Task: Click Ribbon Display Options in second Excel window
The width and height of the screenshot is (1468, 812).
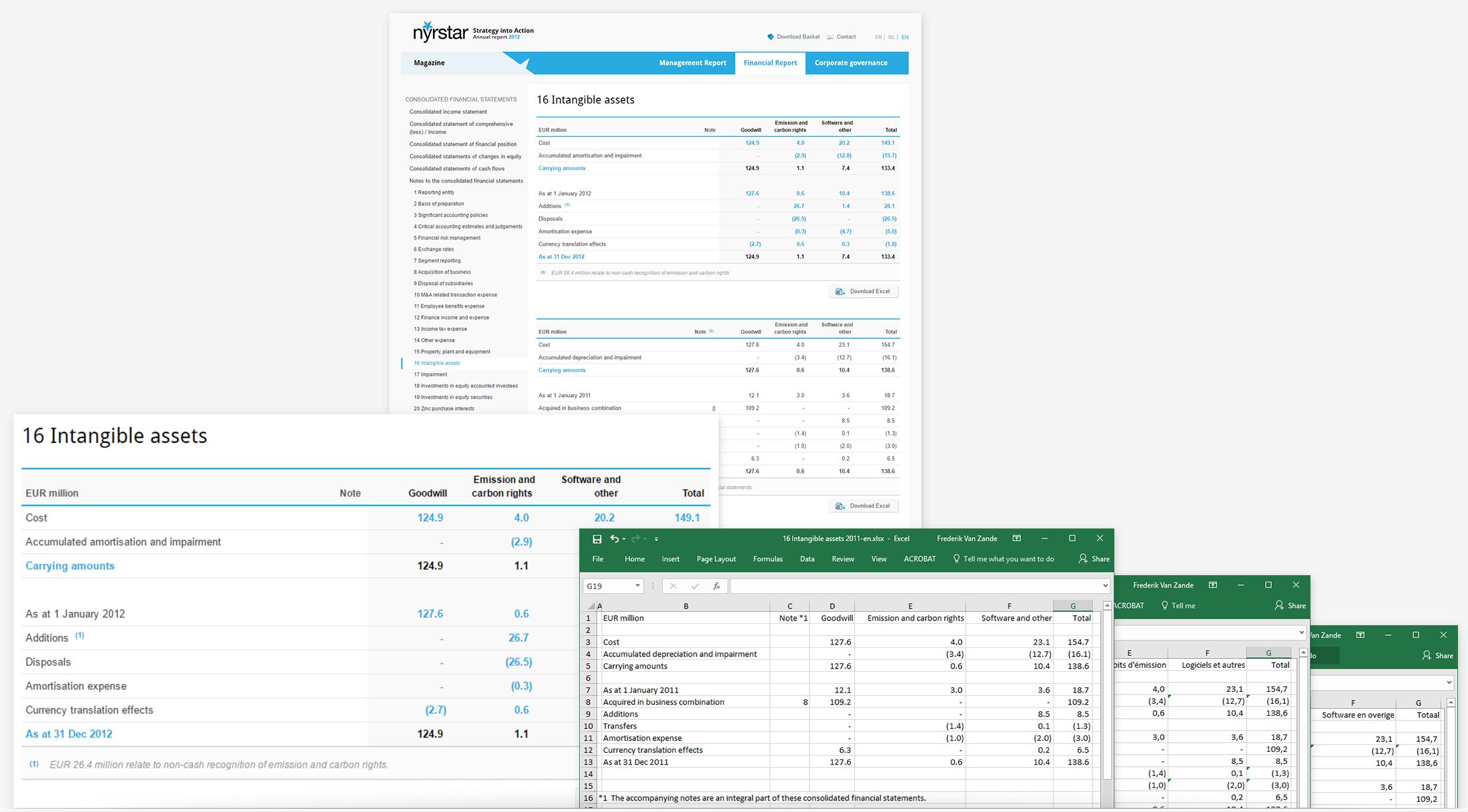Action: click(x=1212, y=585)
